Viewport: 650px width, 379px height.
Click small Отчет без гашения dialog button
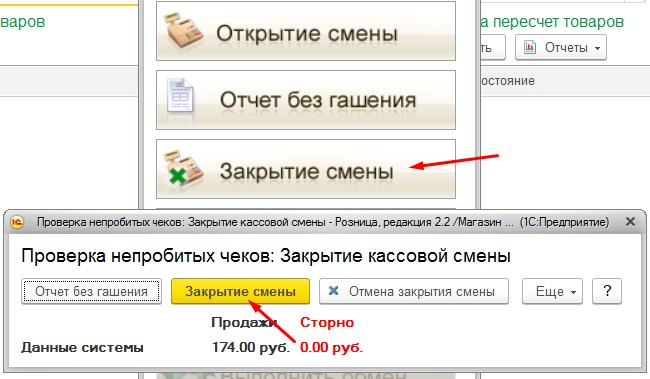92,291
